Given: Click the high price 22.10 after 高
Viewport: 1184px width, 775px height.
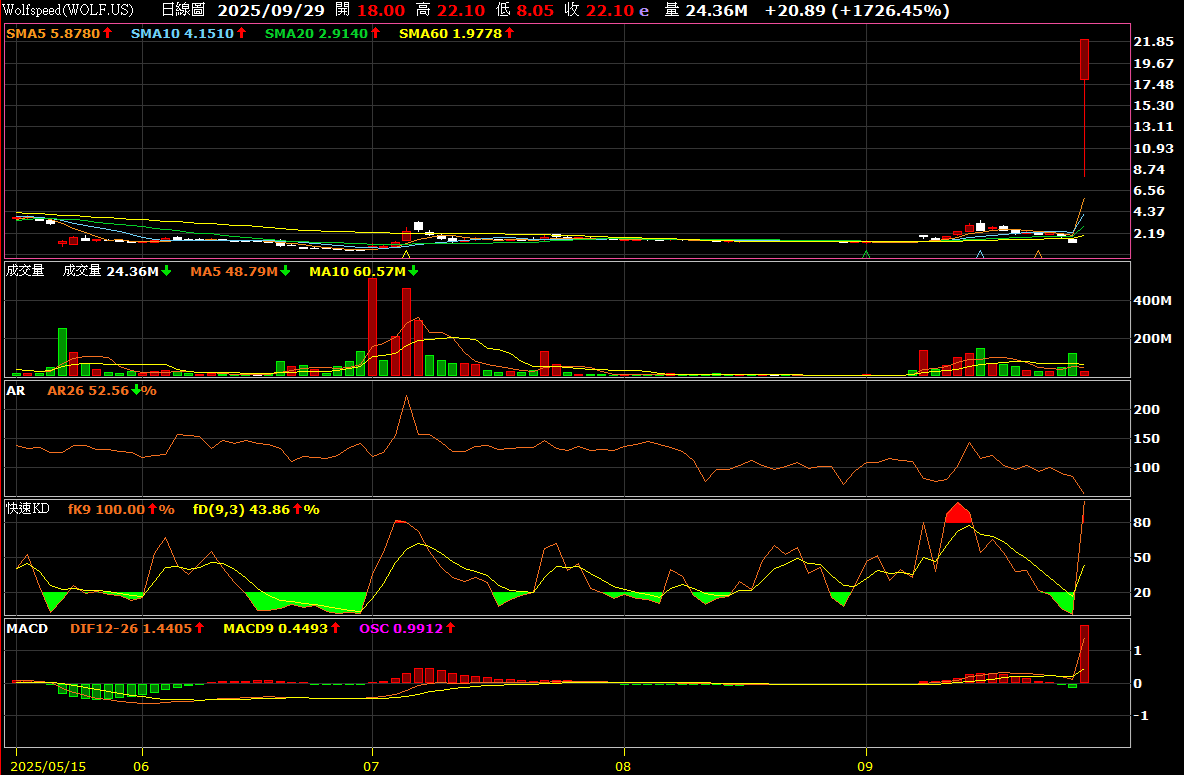Looking at the screenshot, I should point(461,11).
